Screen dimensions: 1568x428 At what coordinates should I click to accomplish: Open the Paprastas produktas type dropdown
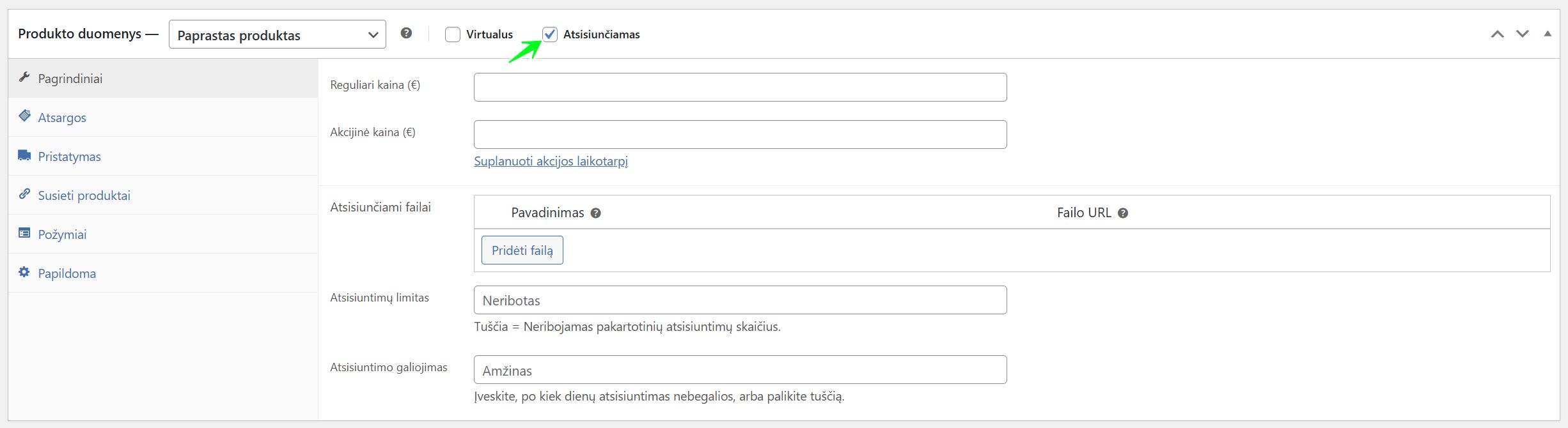click(277, 34)
